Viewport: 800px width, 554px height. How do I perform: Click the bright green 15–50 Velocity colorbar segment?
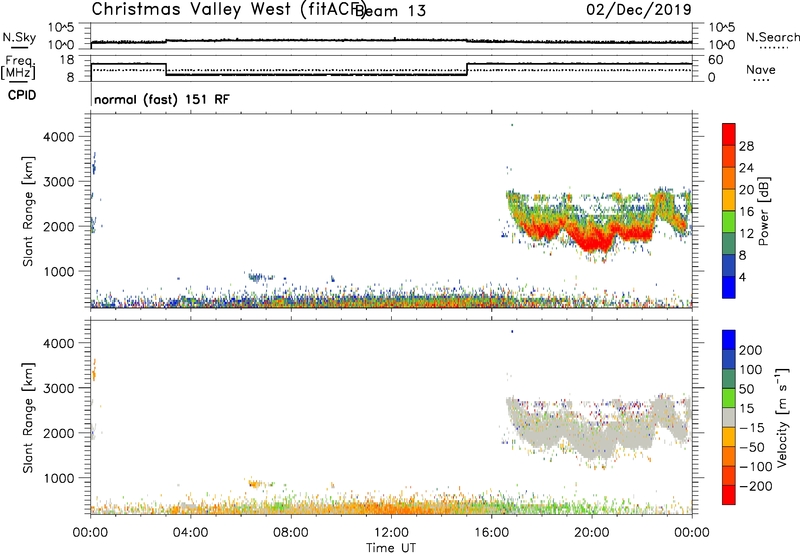(x=729, y=398)
